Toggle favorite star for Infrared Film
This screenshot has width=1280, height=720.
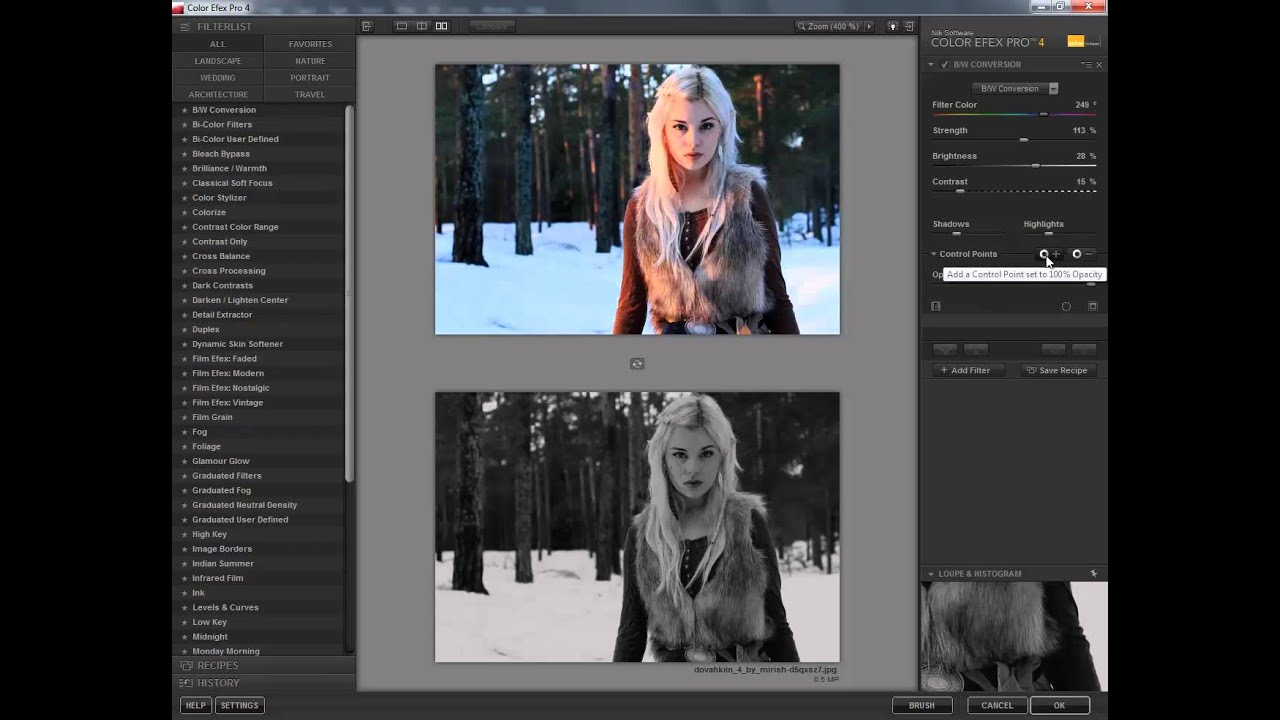click(x=184, y=578)
